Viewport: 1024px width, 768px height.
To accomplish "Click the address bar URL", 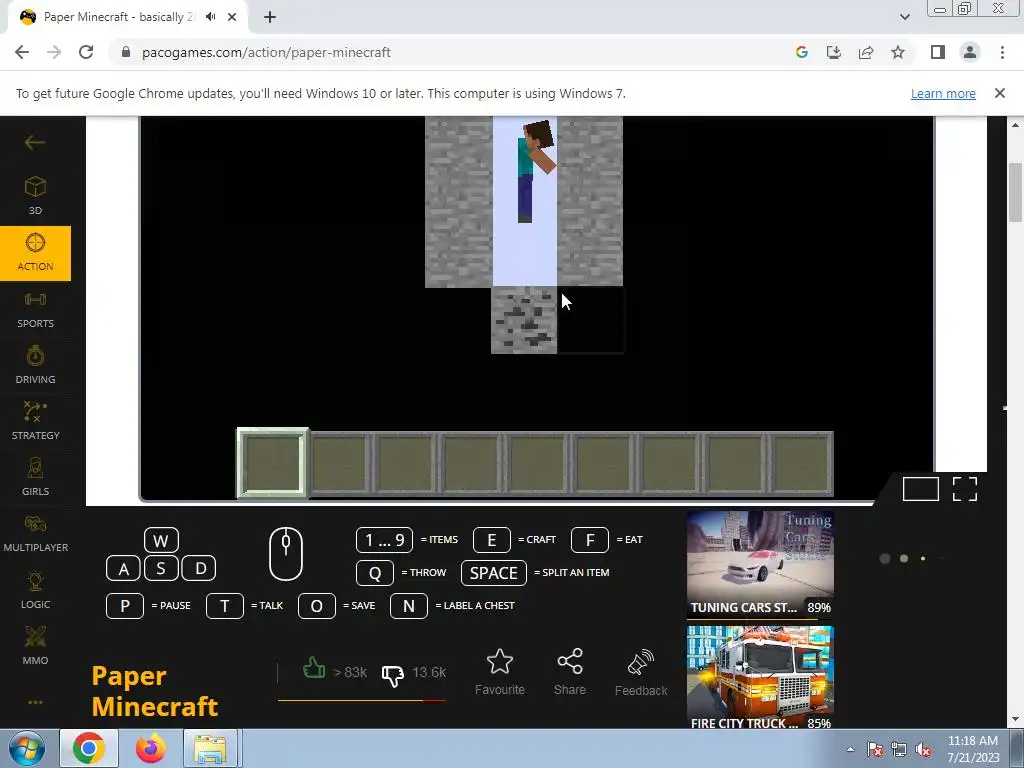I will tap(266, 52).
